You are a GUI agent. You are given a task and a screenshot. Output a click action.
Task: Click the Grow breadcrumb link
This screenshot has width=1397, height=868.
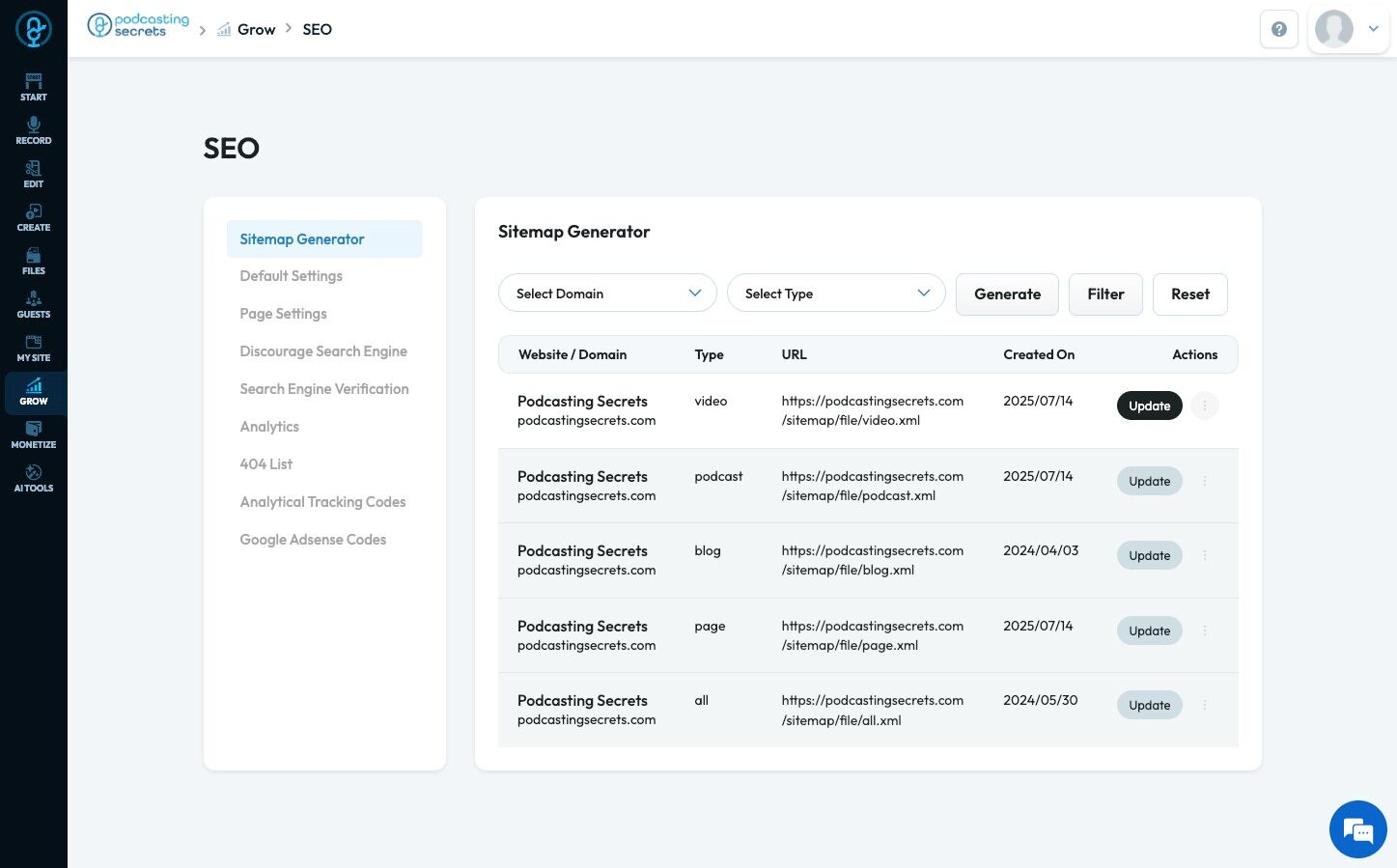[x=256, y=29]
